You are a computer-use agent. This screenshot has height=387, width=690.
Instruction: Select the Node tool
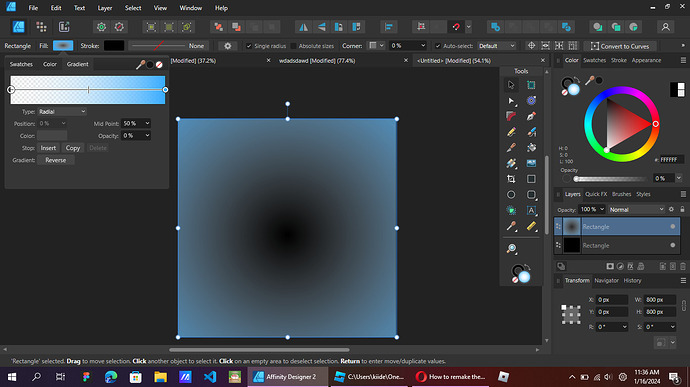pyautogui.click(x=511, y=101)
